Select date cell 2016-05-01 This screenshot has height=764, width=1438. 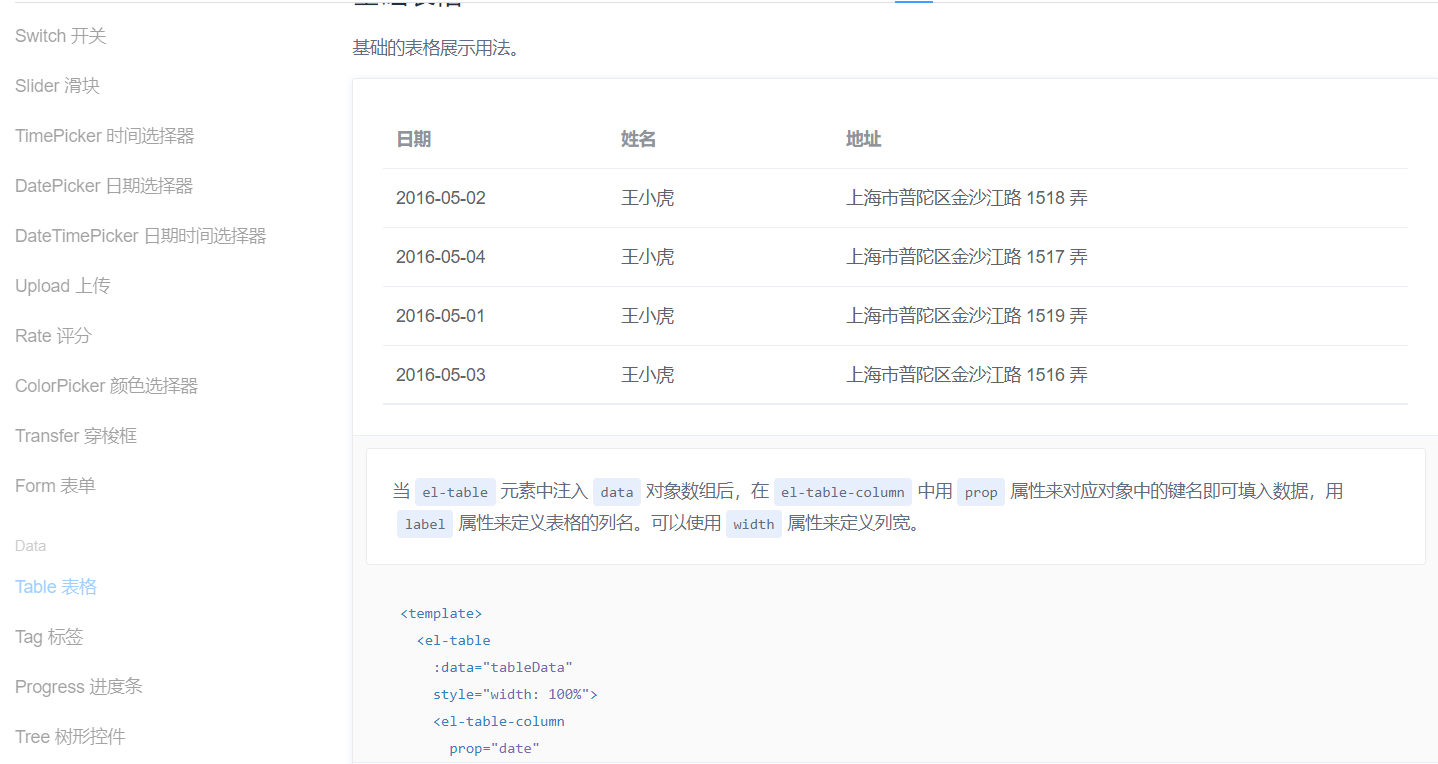pyautogui.click(x=440, y=316)
